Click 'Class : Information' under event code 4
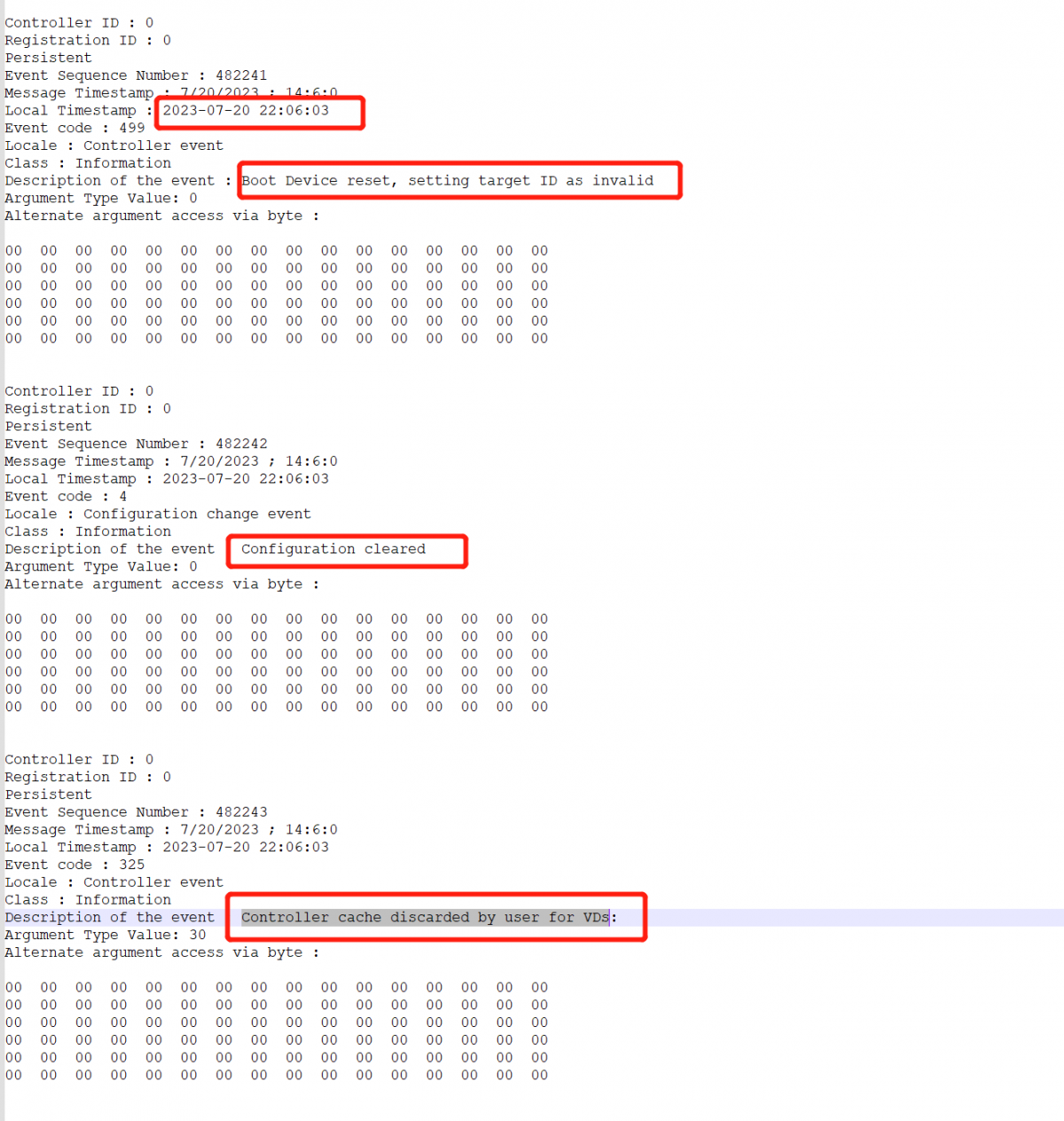The image size is (1064, 1121). tap(88, 531)
